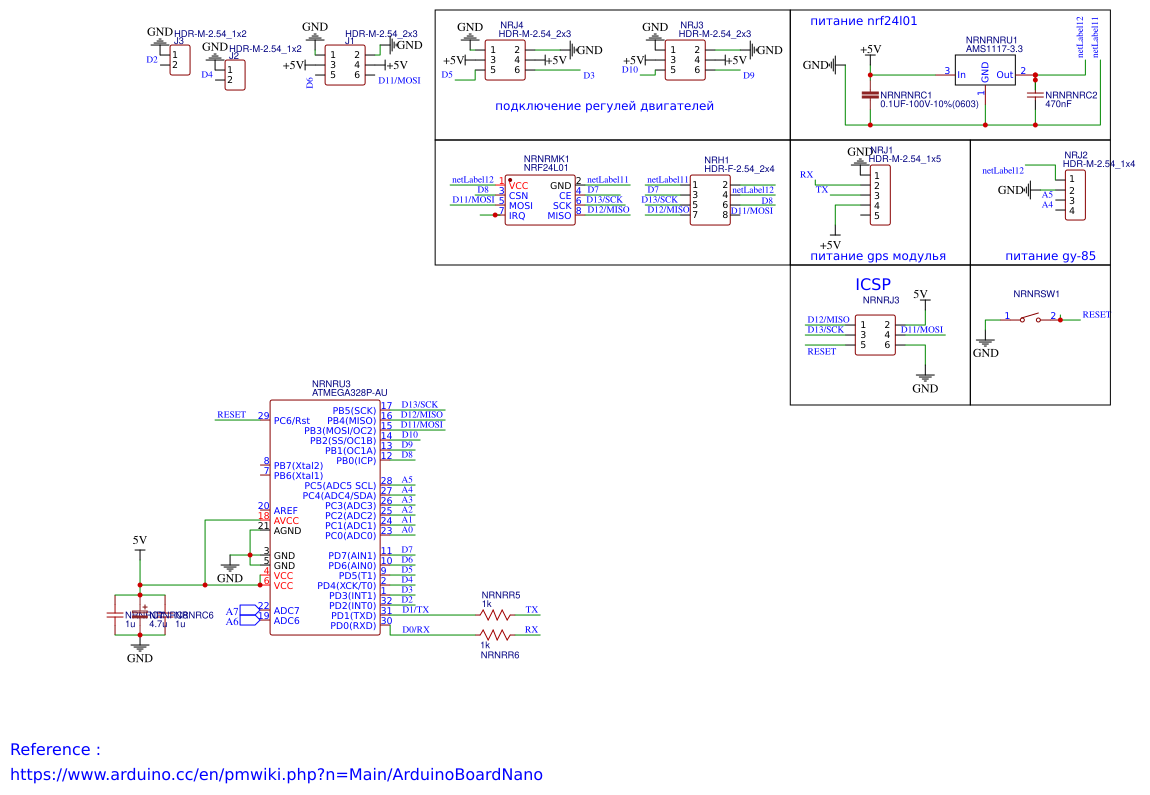Click the GND symbol below ICSP header
The width and height of the screenshot is (1150, 795).
[925, 382]
